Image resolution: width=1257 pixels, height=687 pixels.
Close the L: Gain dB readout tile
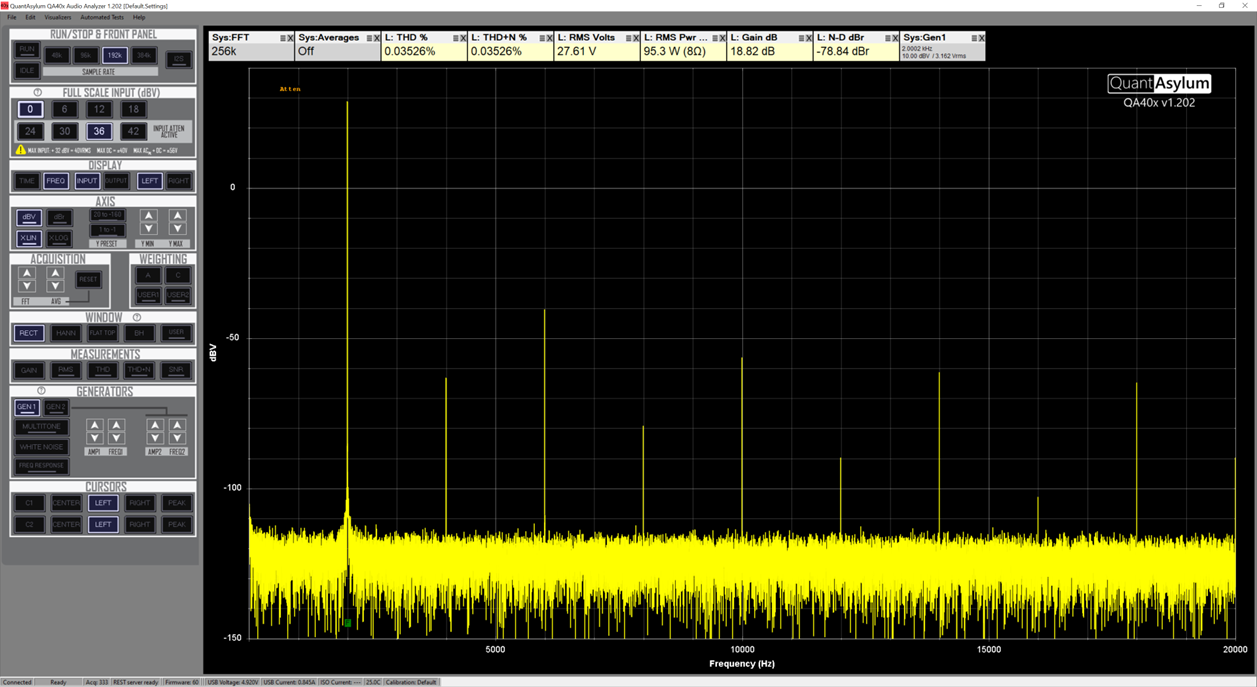click(810, 38)
